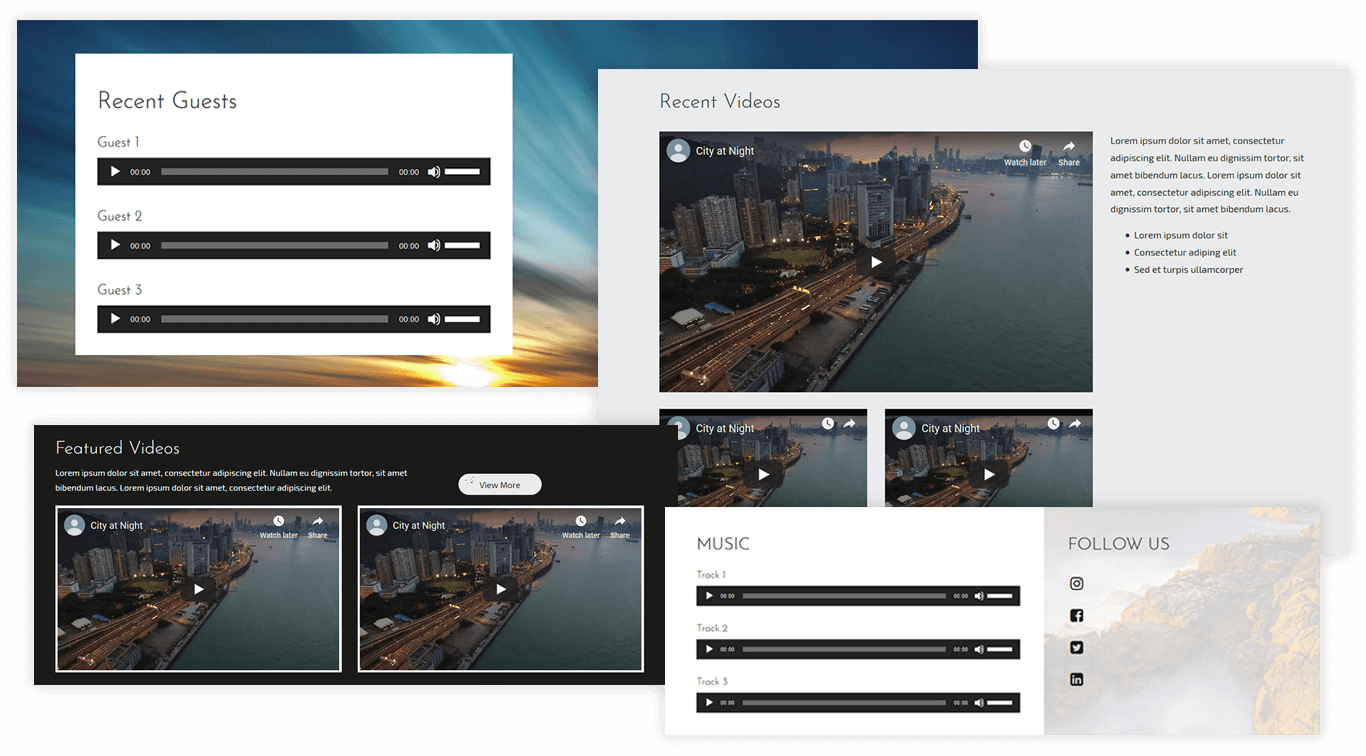1366x756 pixels.
Task: Click the volume slider on the Guest 2 player
Action: (x=463, y=245)
